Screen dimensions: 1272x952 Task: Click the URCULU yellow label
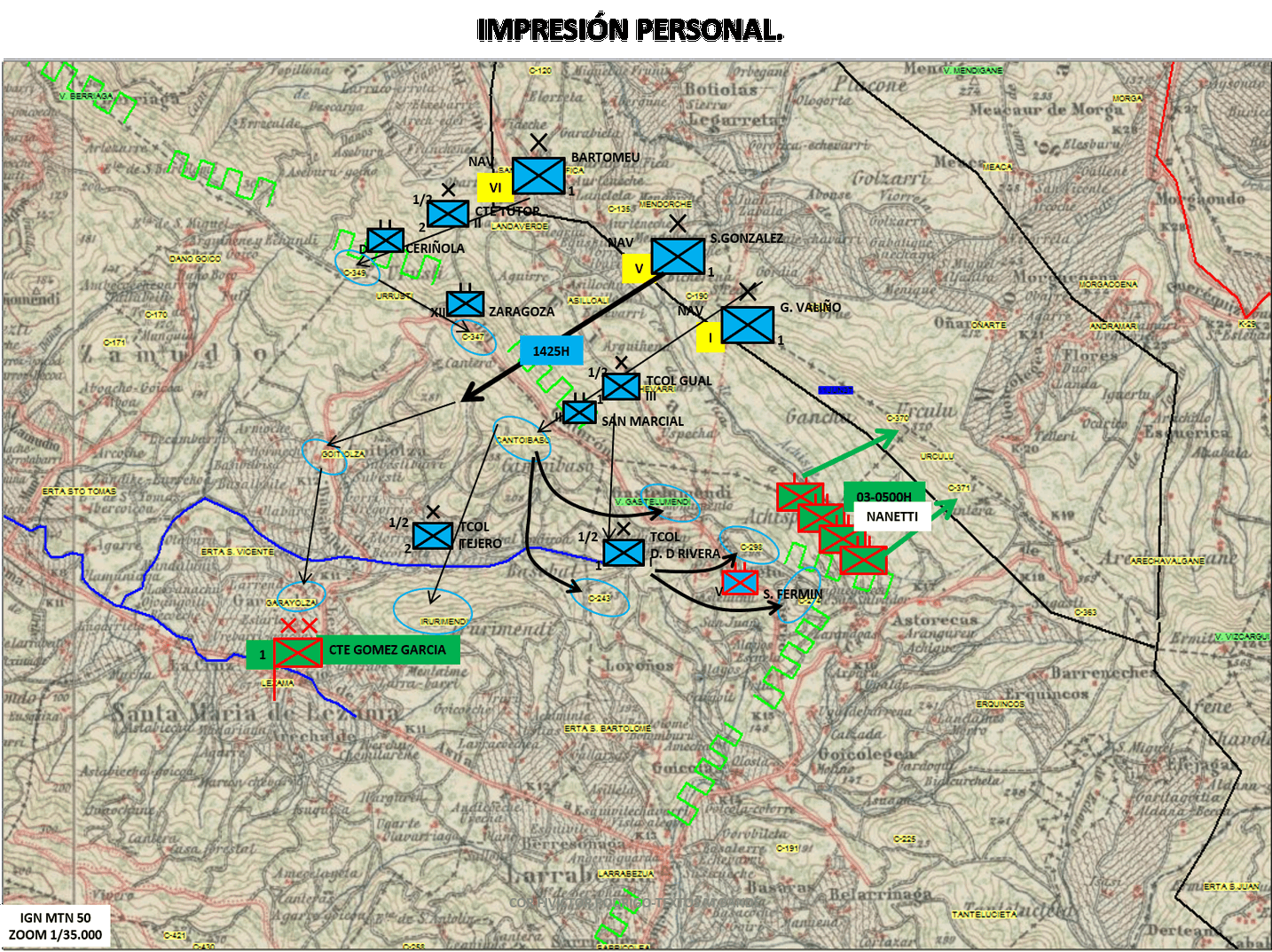click(937, 456)
